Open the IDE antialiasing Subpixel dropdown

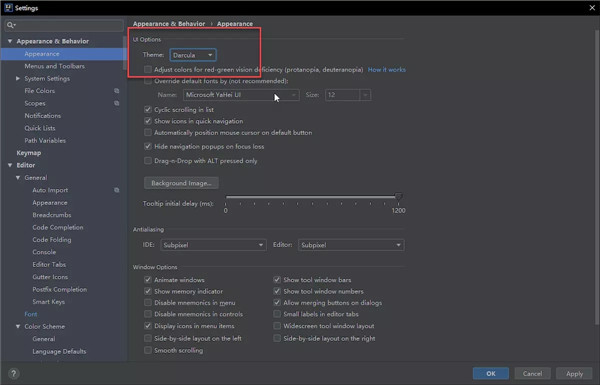214,245
